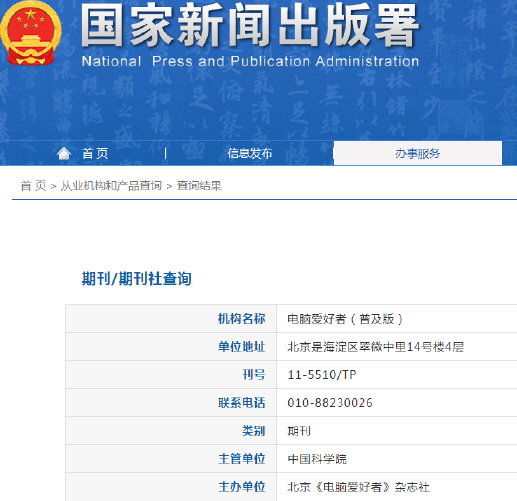Click the 刊号 label cell
The image size is (517, 501).
tap(171, 375)
